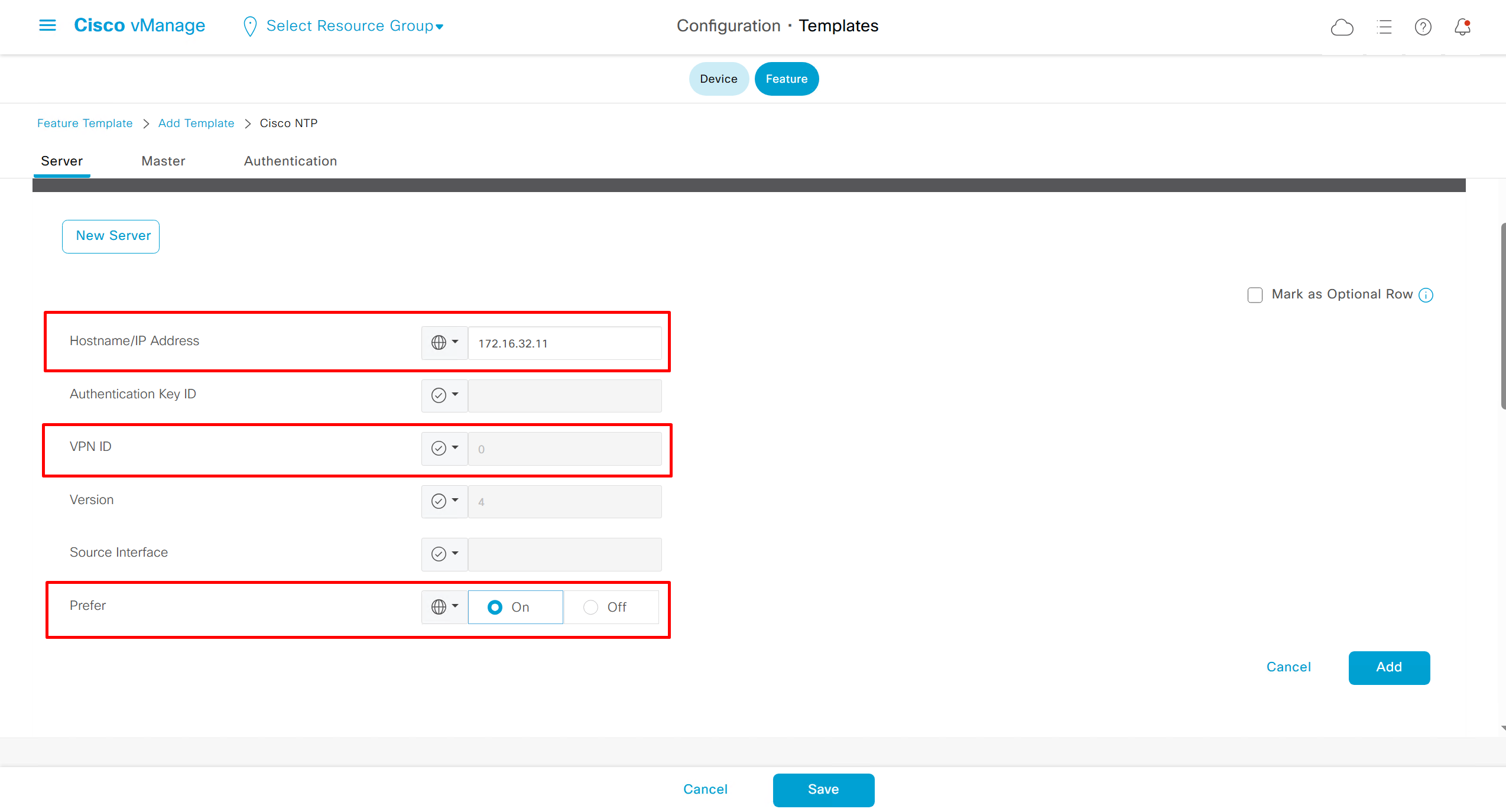Click the Optional Row info icon
The height and width of the screenshot is (812, 1506).
pos(1426,295)
